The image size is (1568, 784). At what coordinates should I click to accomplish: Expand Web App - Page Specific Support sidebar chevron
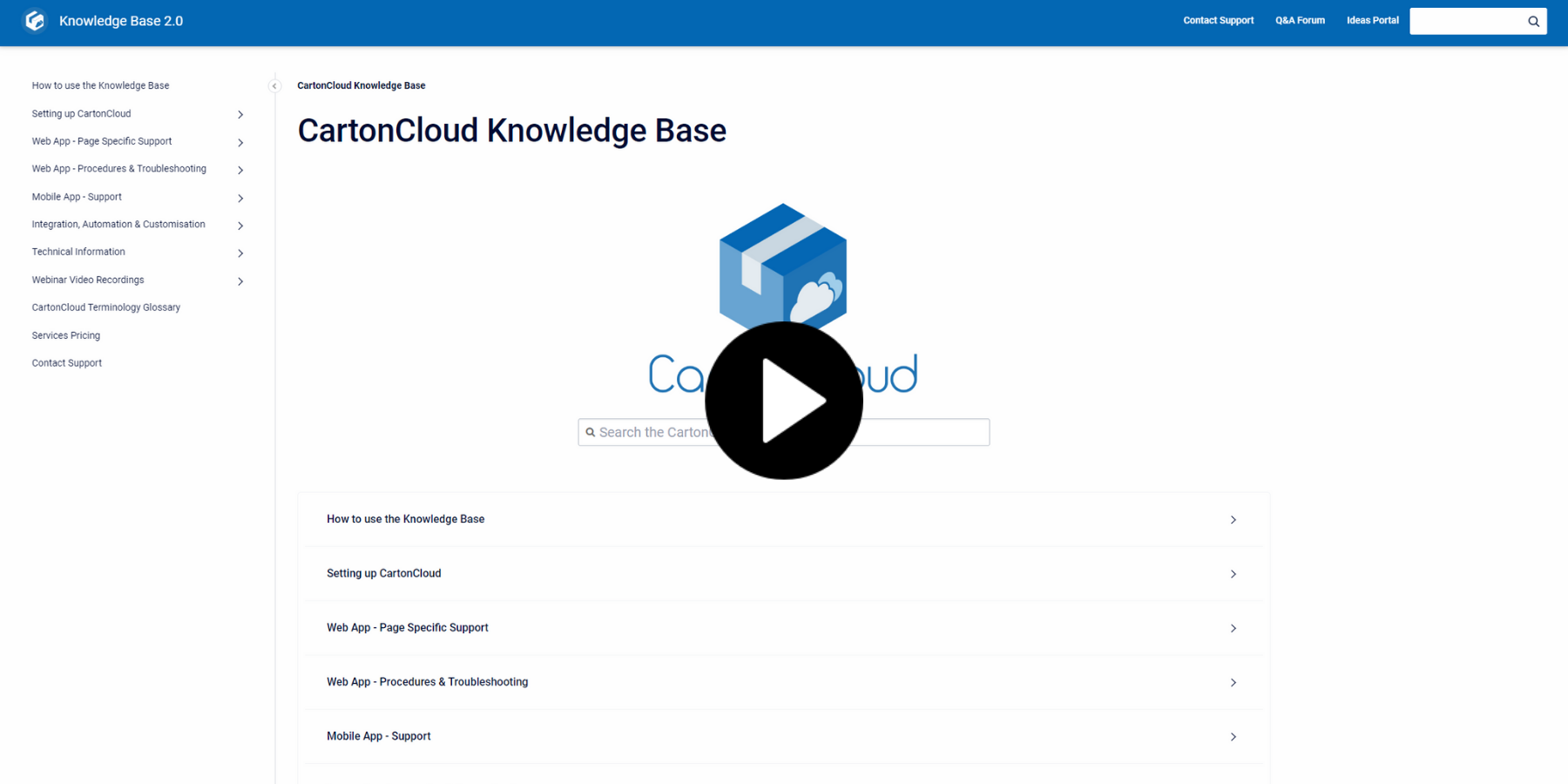coord(240,142)
